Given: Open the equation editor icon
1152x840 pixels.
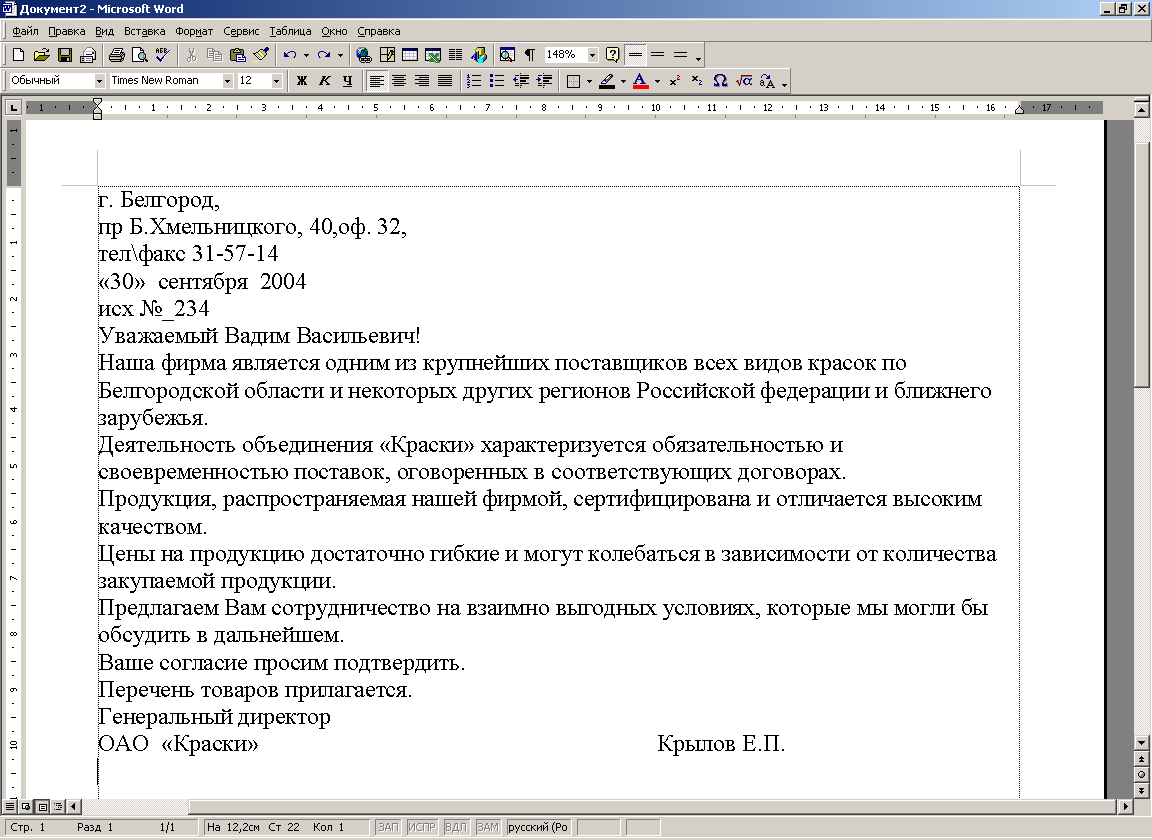Looking at the screenshot, I should coord(744,81).
